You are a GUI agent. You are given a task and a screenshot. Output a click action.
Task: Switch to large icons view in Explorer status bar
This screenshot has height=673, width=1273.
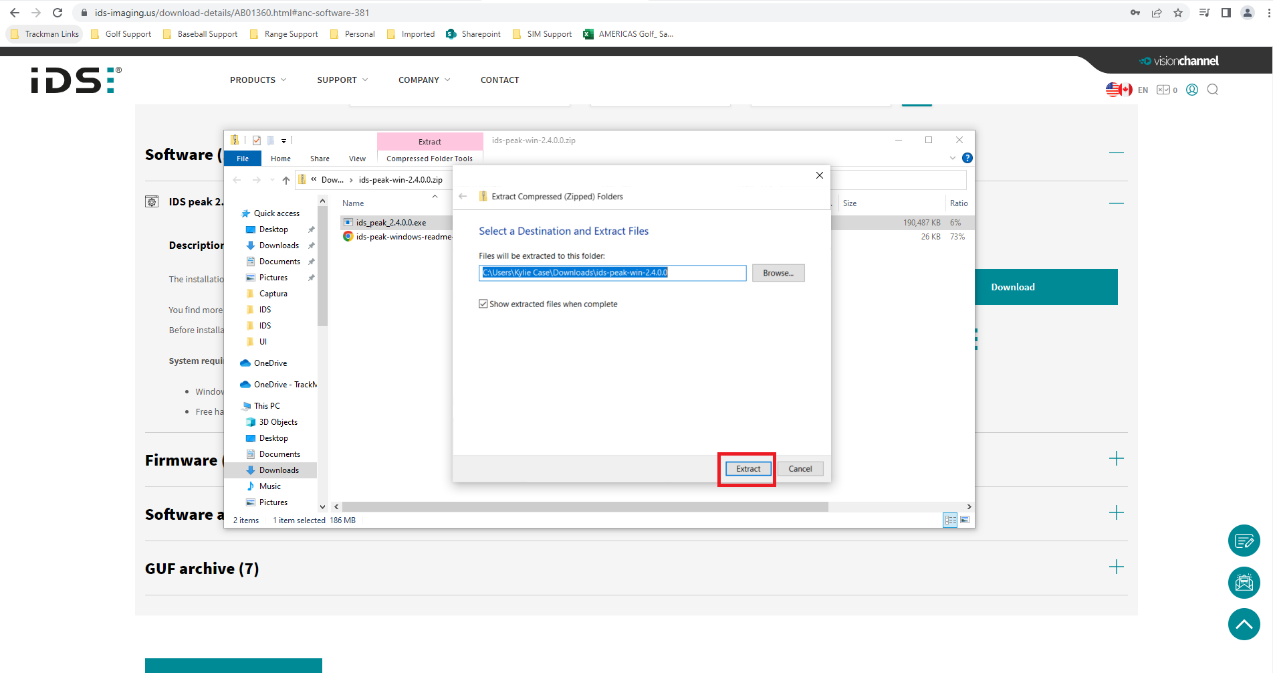pyautogui.click(x=964, y=520)
